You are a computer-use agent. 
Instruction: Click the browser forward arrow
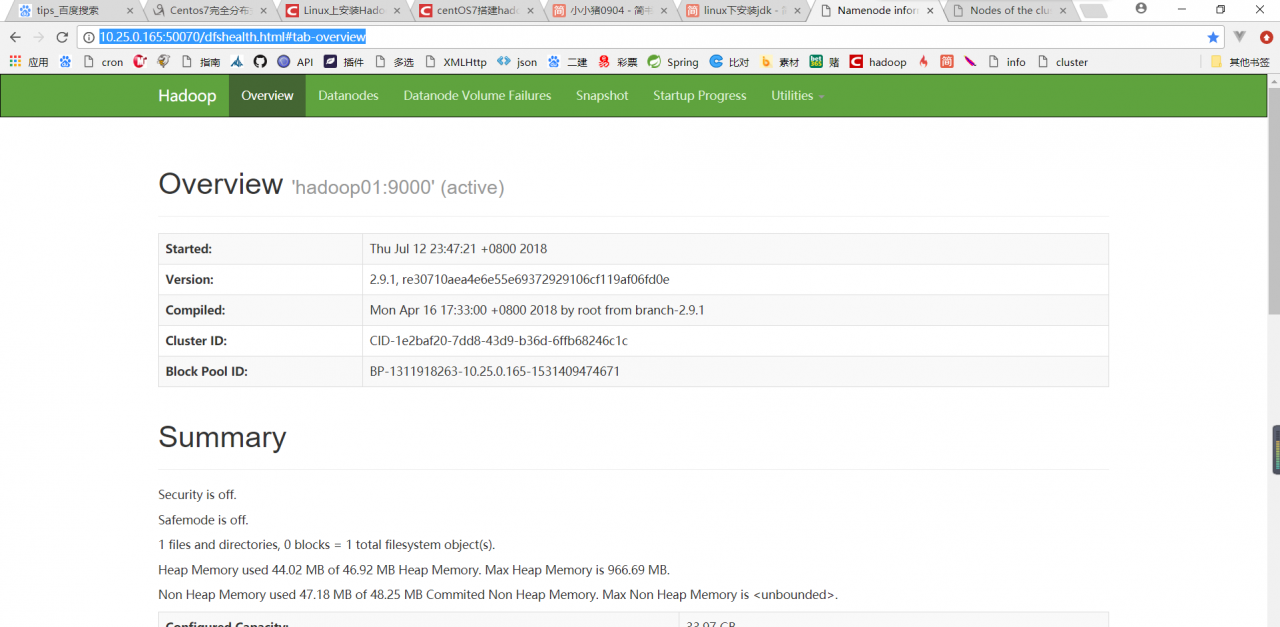click(38, 37)
